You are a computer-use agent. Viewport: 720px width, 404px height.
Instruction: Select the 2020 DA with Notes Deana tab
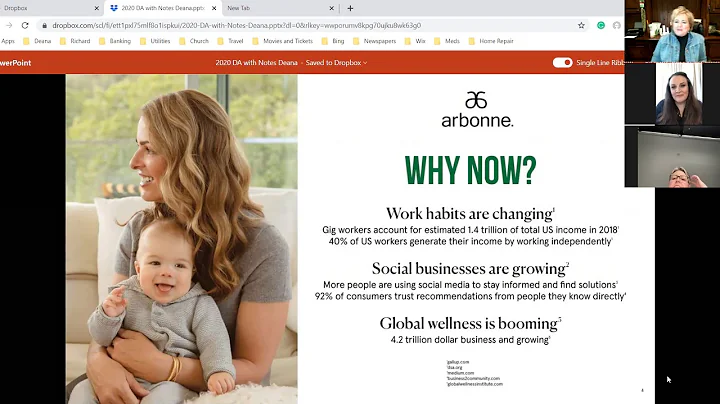coord(163,8)
